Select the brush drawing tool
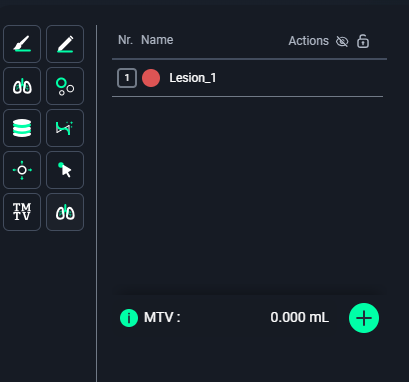The width and height of the screenshot is (409, 382). 22,44
